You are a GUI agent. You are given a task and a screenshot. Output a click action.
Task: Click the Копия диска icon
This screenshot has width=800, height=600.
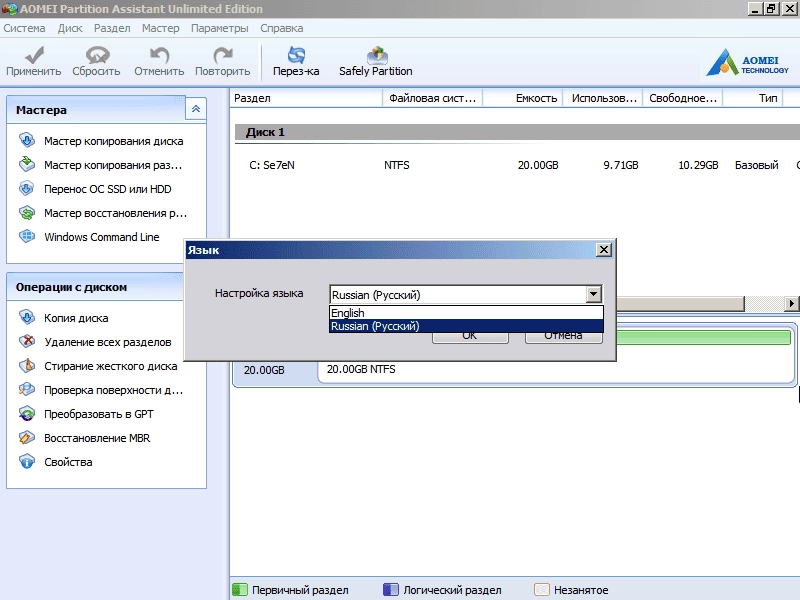[x=27, y=317]
